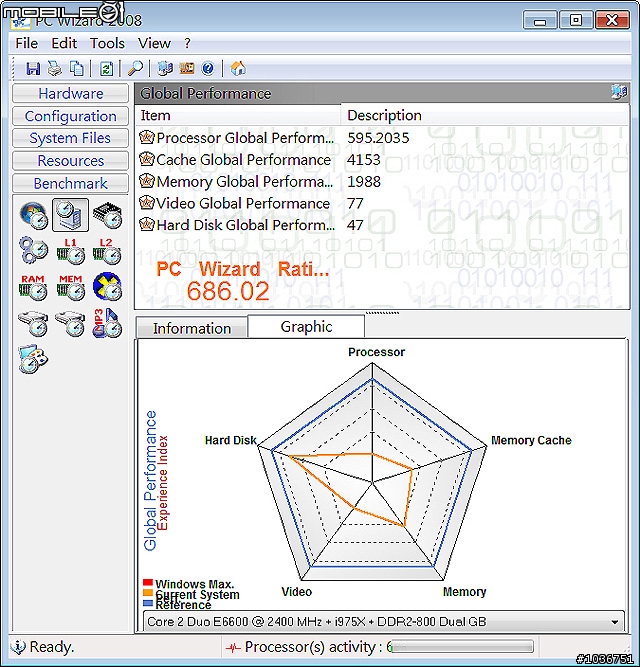Switch to the Information tab
640x667 pixels.
pos(192,328)
